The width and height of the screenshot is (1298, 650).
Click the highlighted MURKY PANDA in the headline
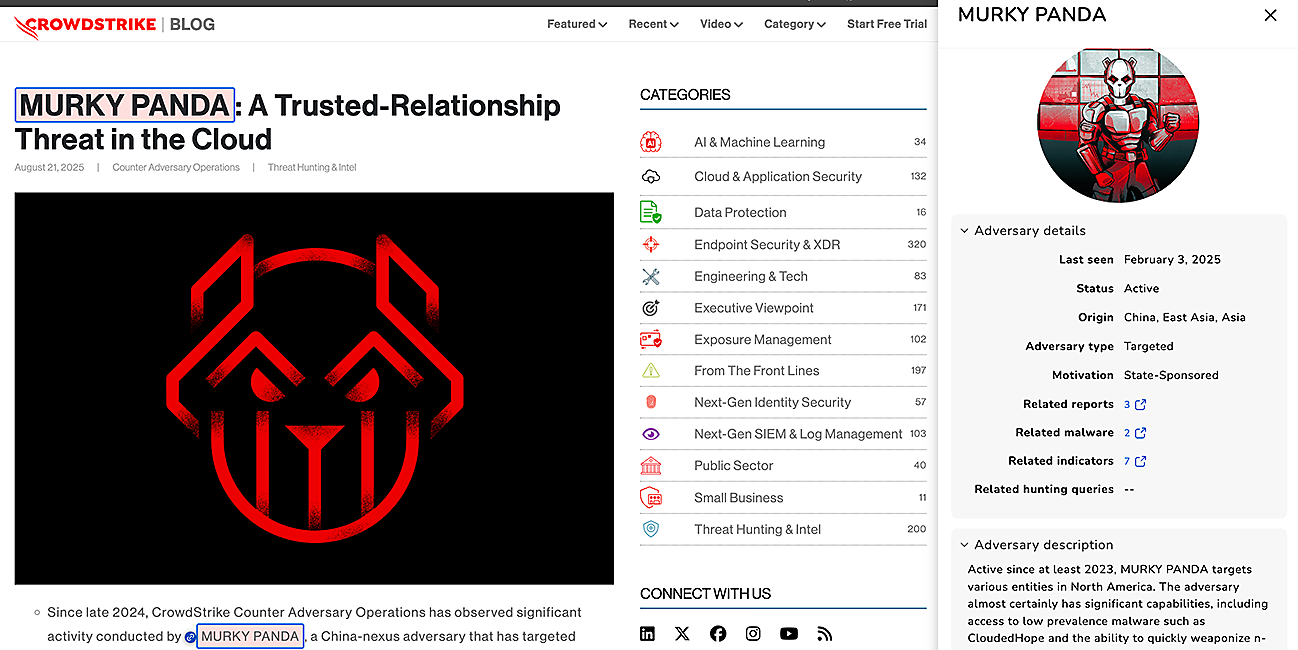(x=125, y=105)
